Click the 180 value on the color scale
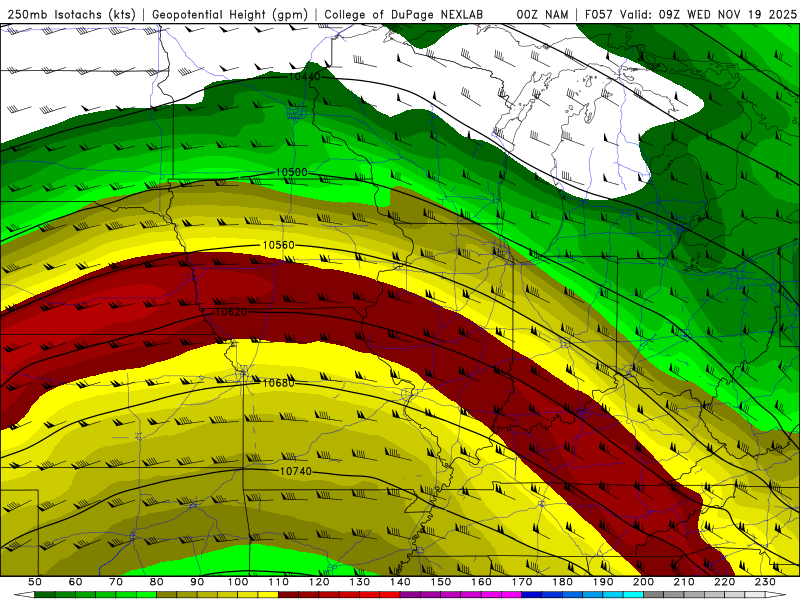This screenshot has height=600, width=800. [x=562, y=582]
